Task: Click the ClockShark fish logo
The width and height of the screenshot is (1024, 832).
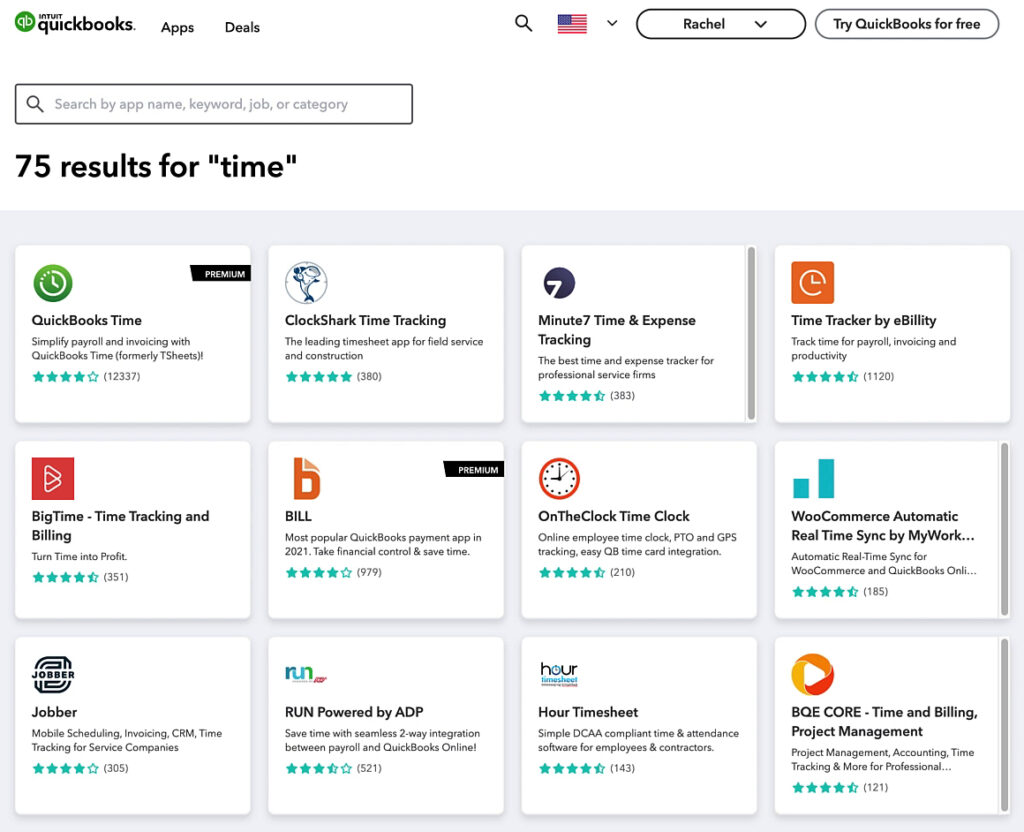Action: (306, 282)
